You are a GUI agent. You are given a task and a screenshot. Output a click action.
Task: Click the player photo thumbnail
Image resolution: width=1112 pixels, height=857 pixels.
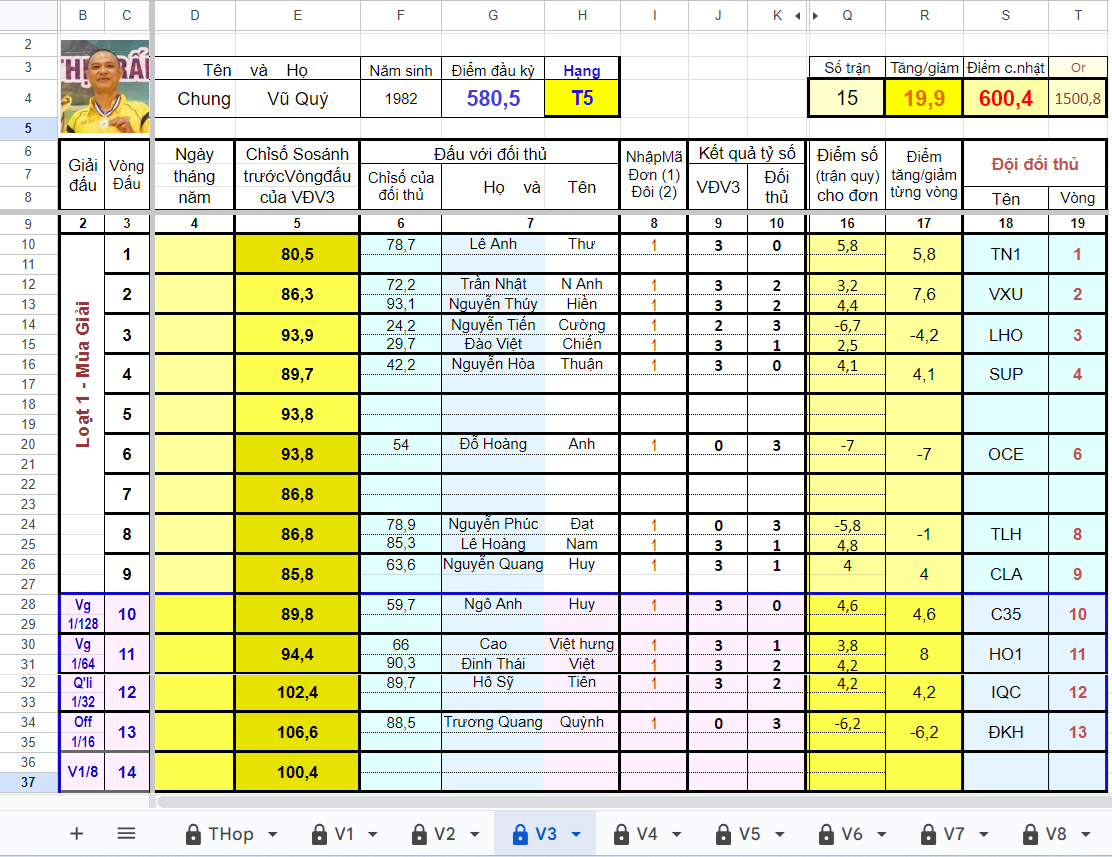104,87
